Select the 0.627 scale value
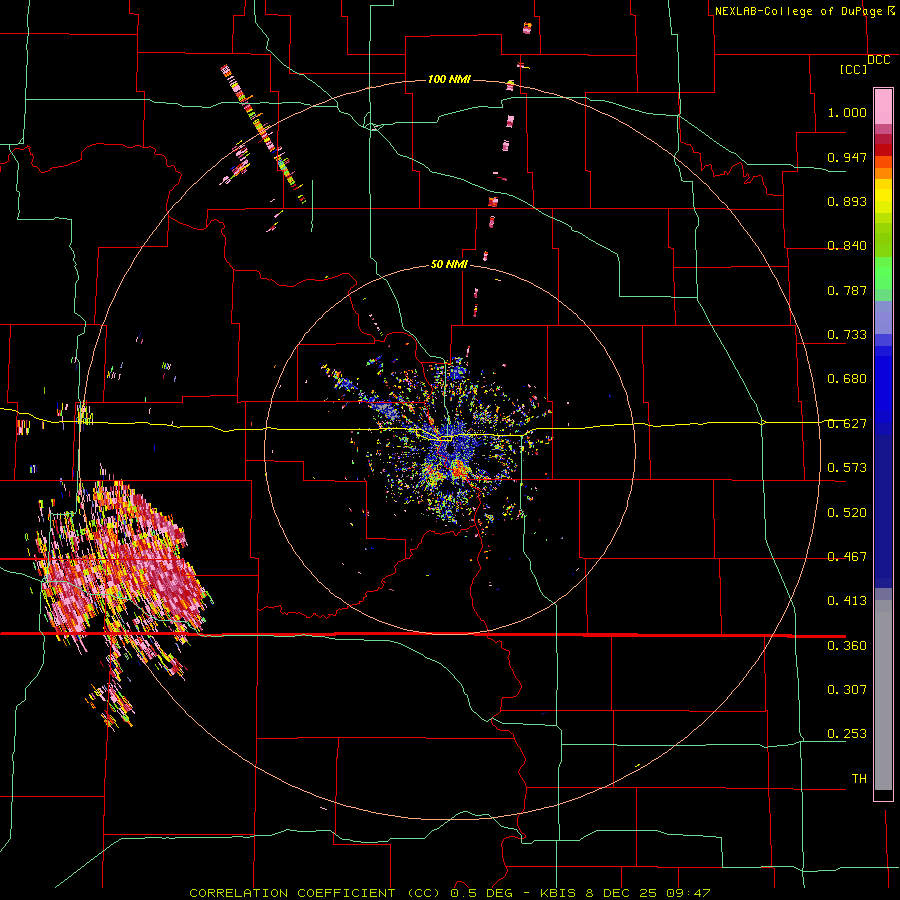 847,424
